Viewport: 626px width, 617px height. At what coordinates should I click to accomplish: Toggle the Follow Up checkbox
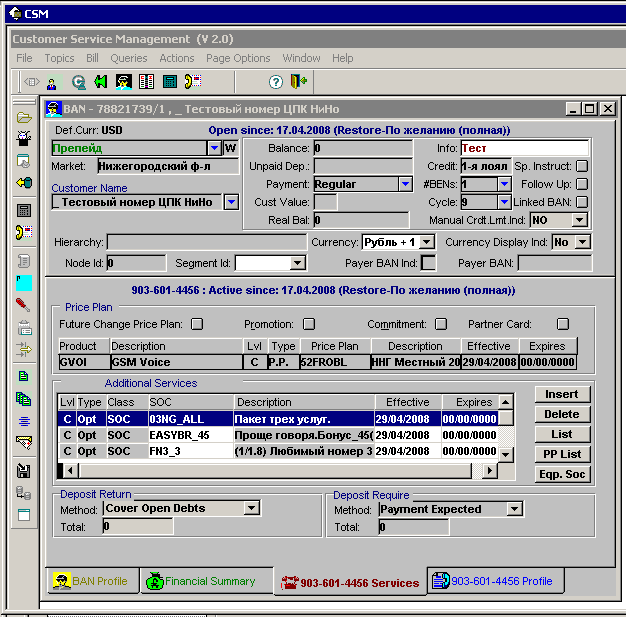(x=582, y=184)
